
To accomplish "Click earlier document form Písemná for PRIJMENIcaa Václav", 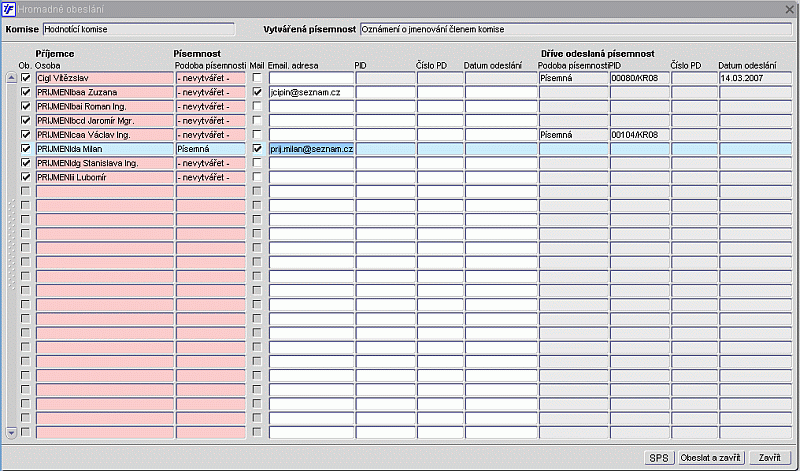I will coord(573,135).
